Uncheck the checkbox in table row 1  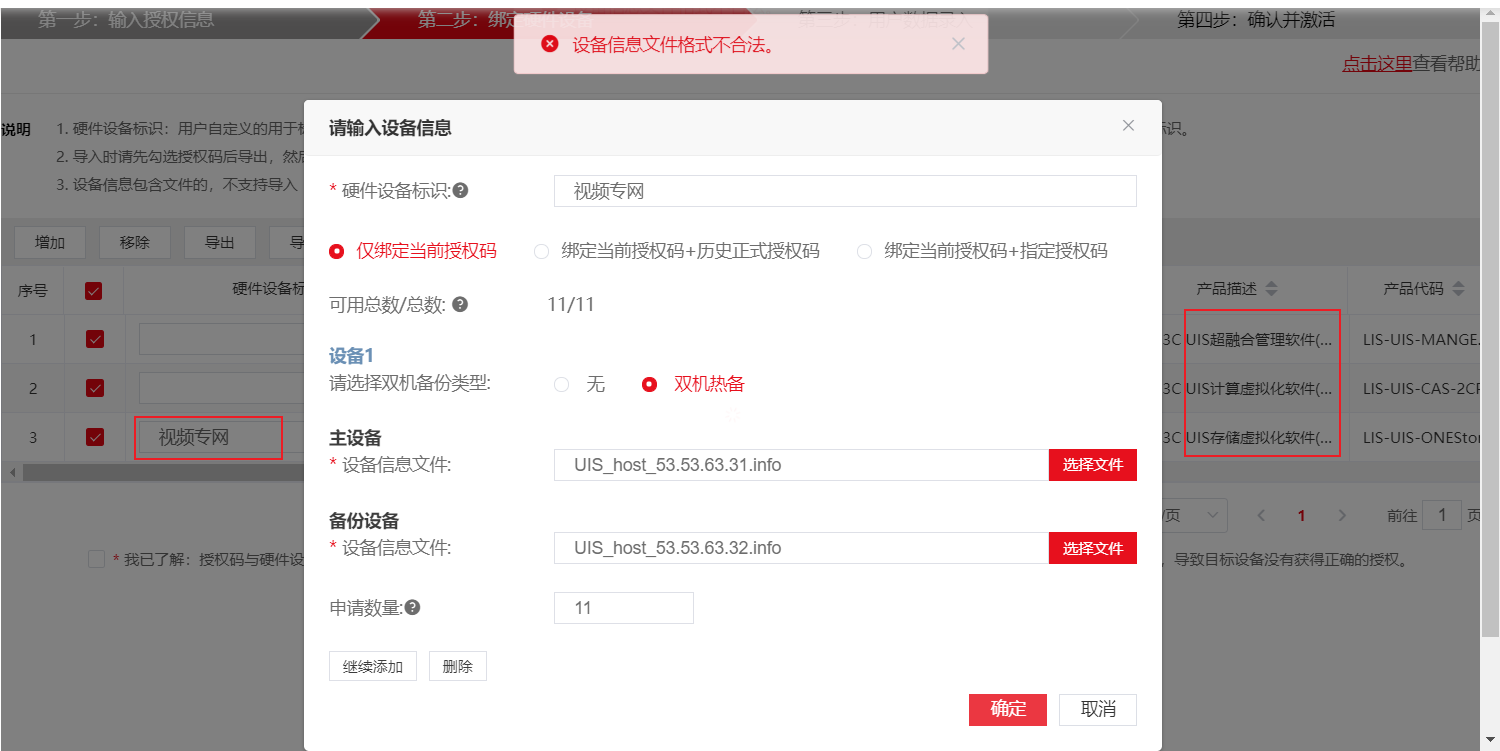[94, 339]
